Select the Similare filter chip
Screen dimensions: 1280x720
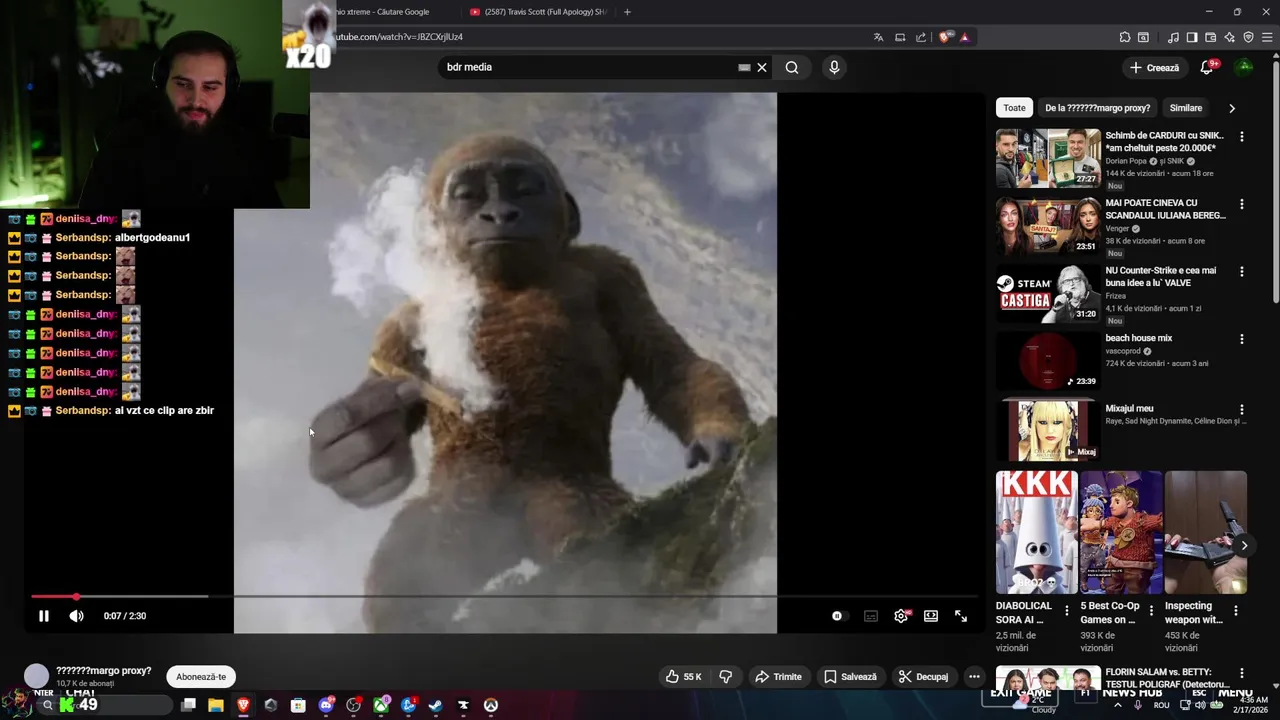[1186, 108]
